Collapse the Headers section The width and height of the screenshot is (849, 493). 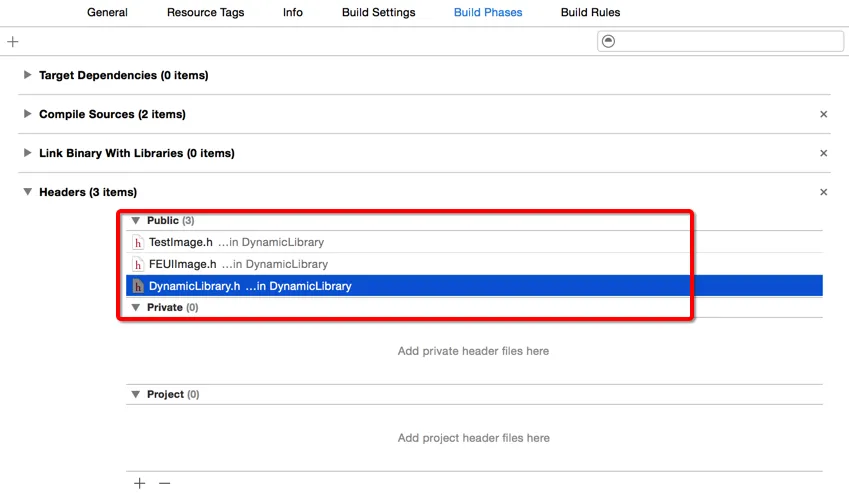coord(27,192)
